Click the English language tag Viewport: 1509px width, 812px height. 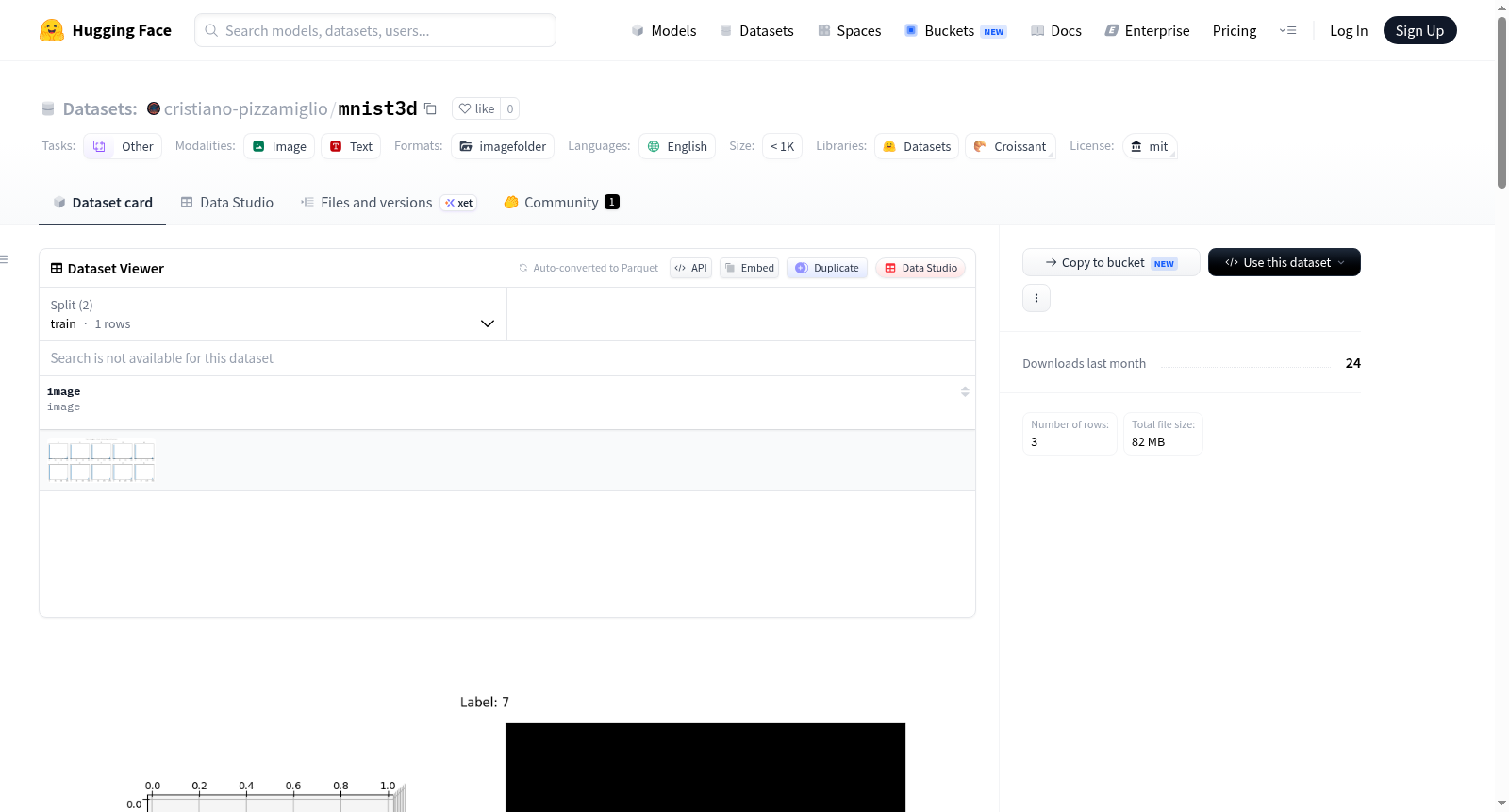click(677, 146)
